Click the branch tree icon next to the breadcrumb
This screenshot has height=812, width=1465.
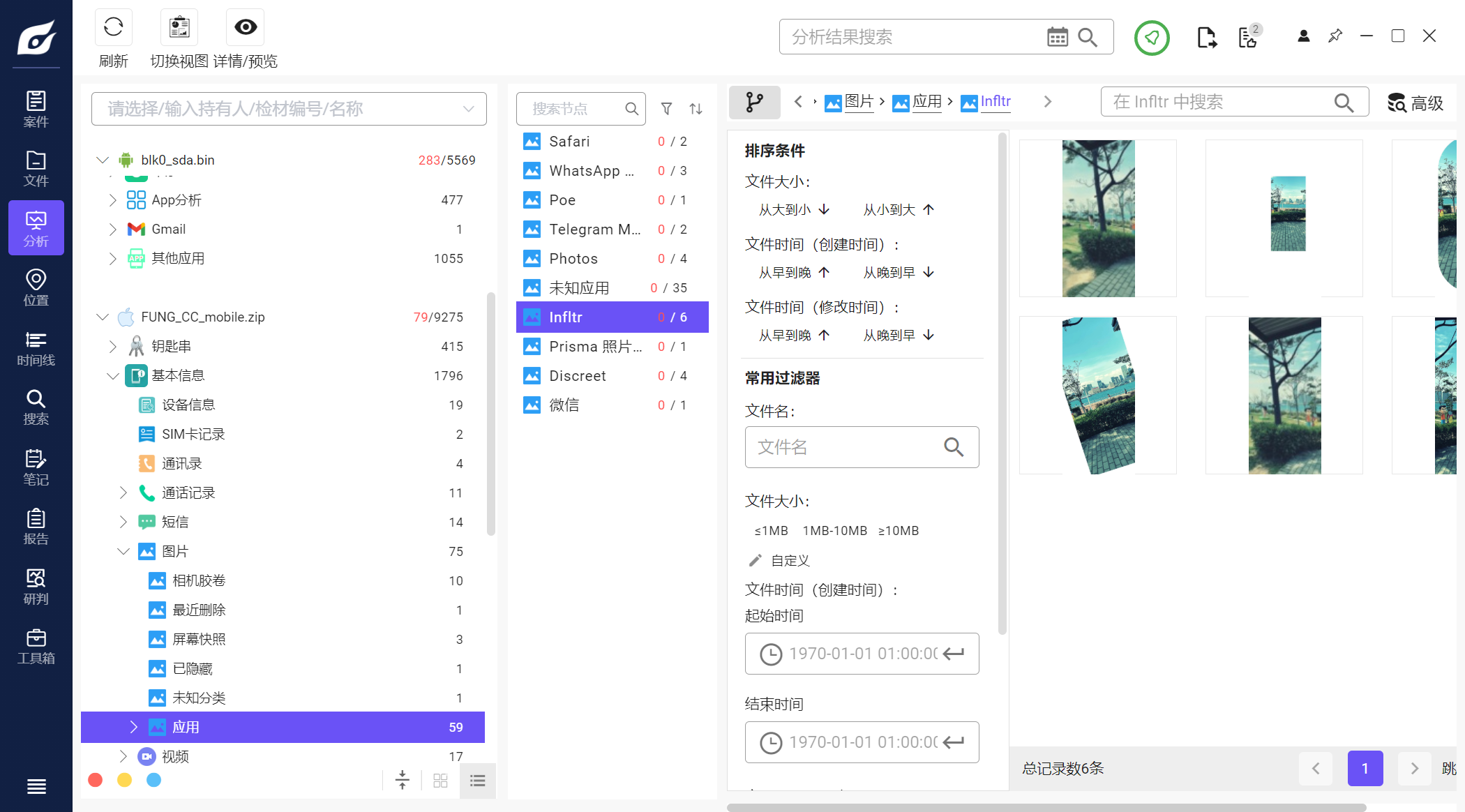754,103
